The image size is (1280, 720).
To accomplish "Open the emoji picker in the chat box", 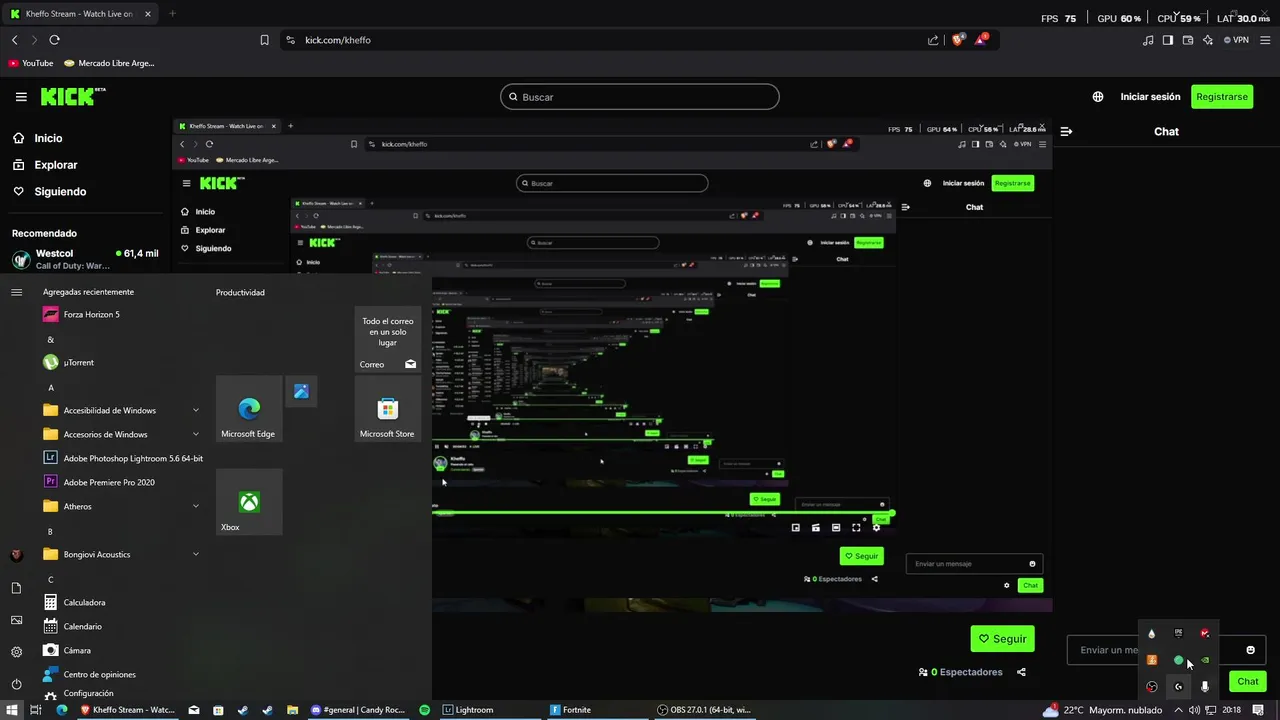I will point(1250,650).
